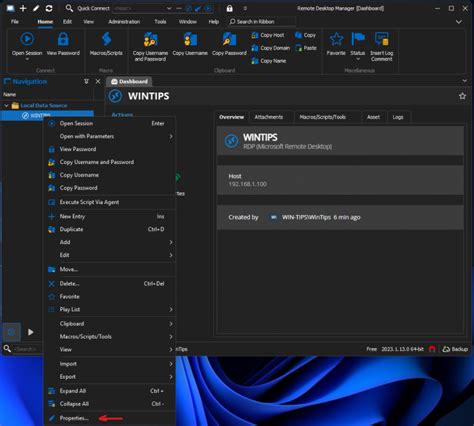
Task: Choose Open Session from context menu
Action: click(109, 124)
